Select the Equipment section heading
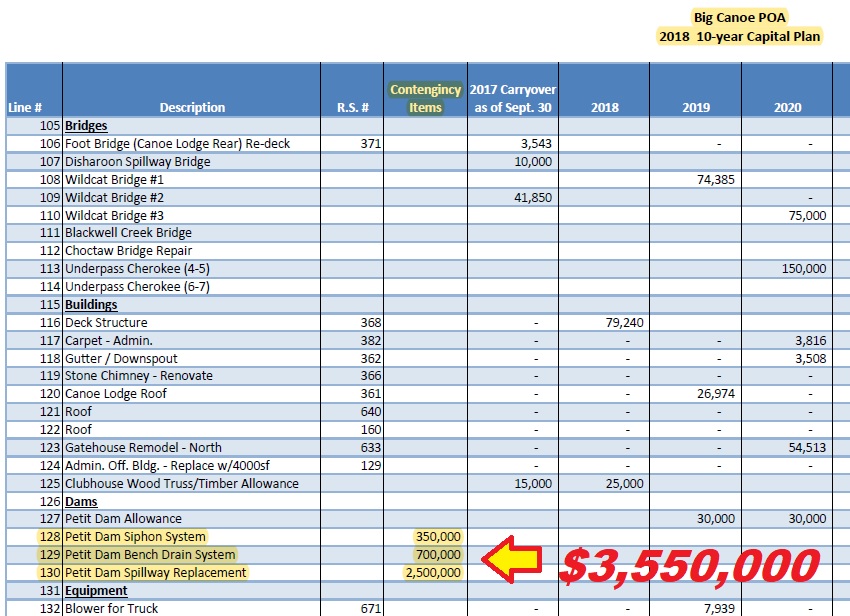The image size is (850, 616). click(x=96, y=591)
